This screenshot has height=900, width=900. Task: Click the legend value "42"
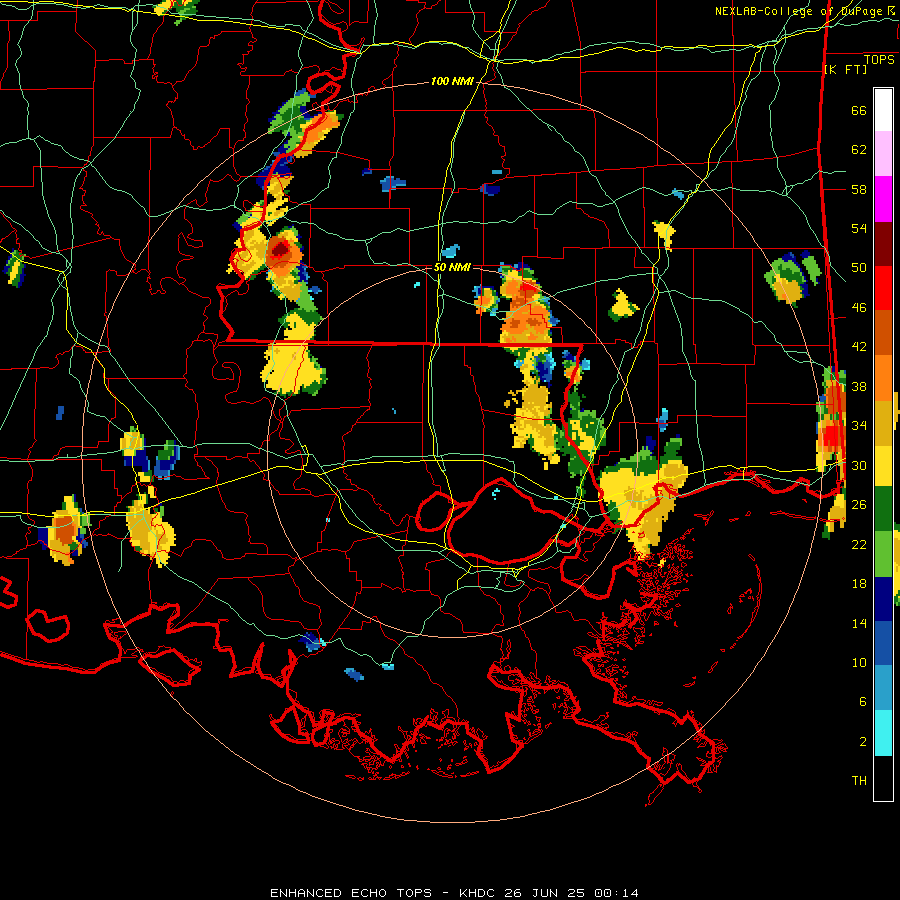point(859,347)
